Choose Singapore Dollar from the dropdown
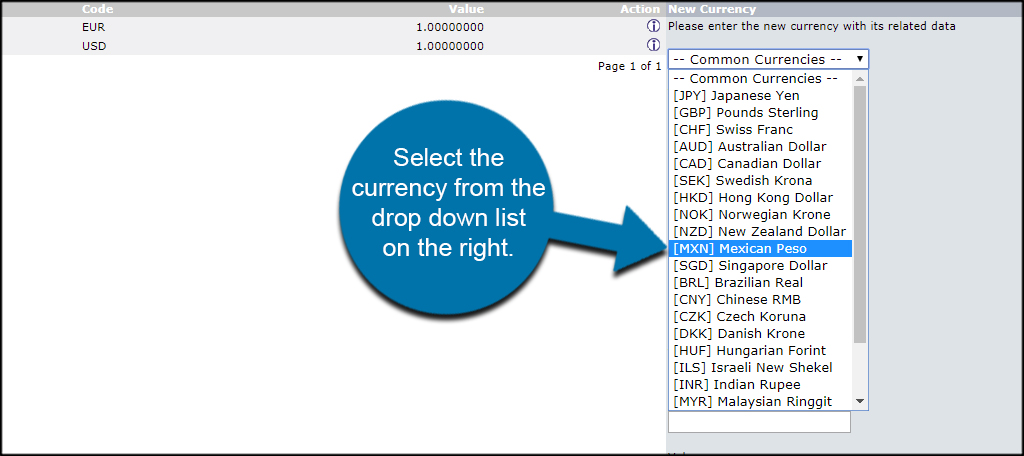 point(750,266)
